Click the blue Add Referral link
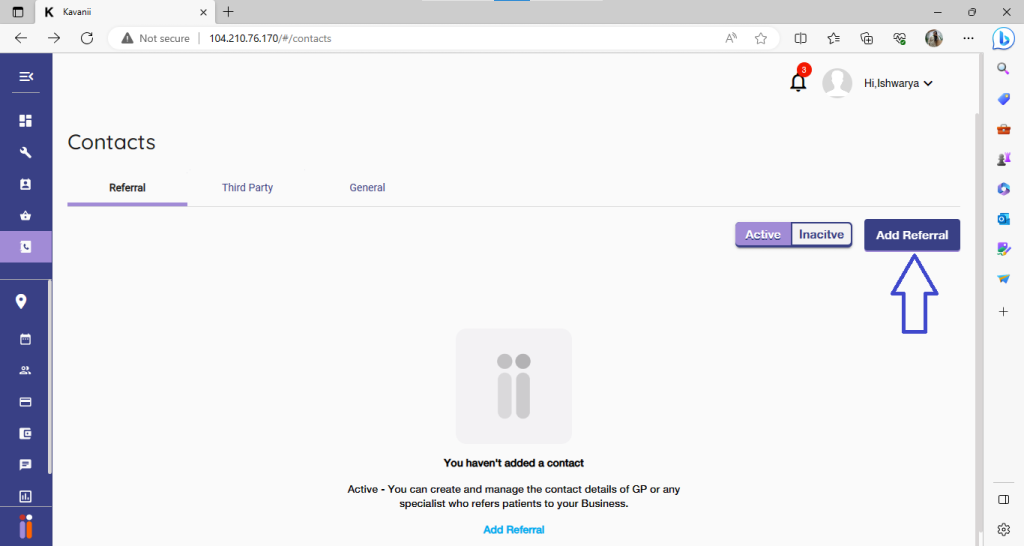1024x546 pixels. [513, 530]
